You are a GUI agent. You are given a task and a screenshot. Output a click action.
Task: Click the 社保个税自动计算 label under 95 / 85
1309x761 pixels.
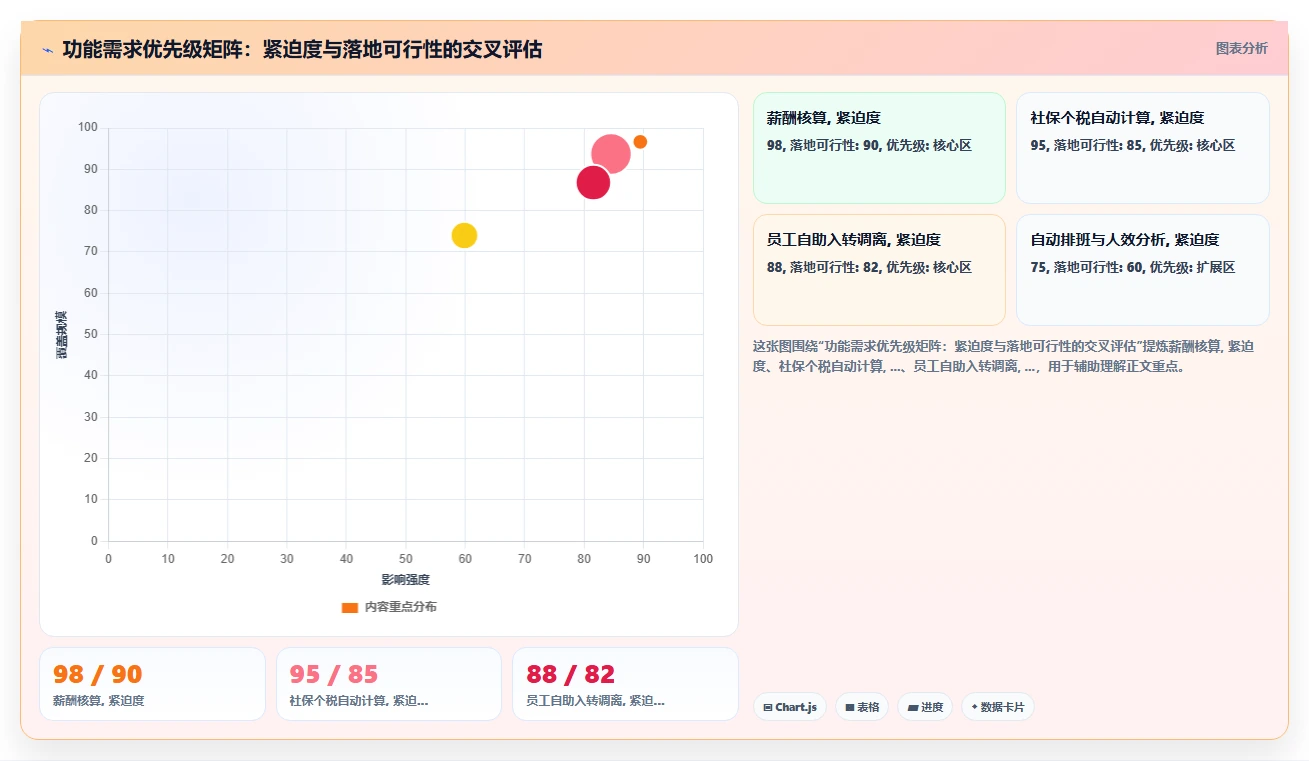pyautogui.click(x=359, y=701)
